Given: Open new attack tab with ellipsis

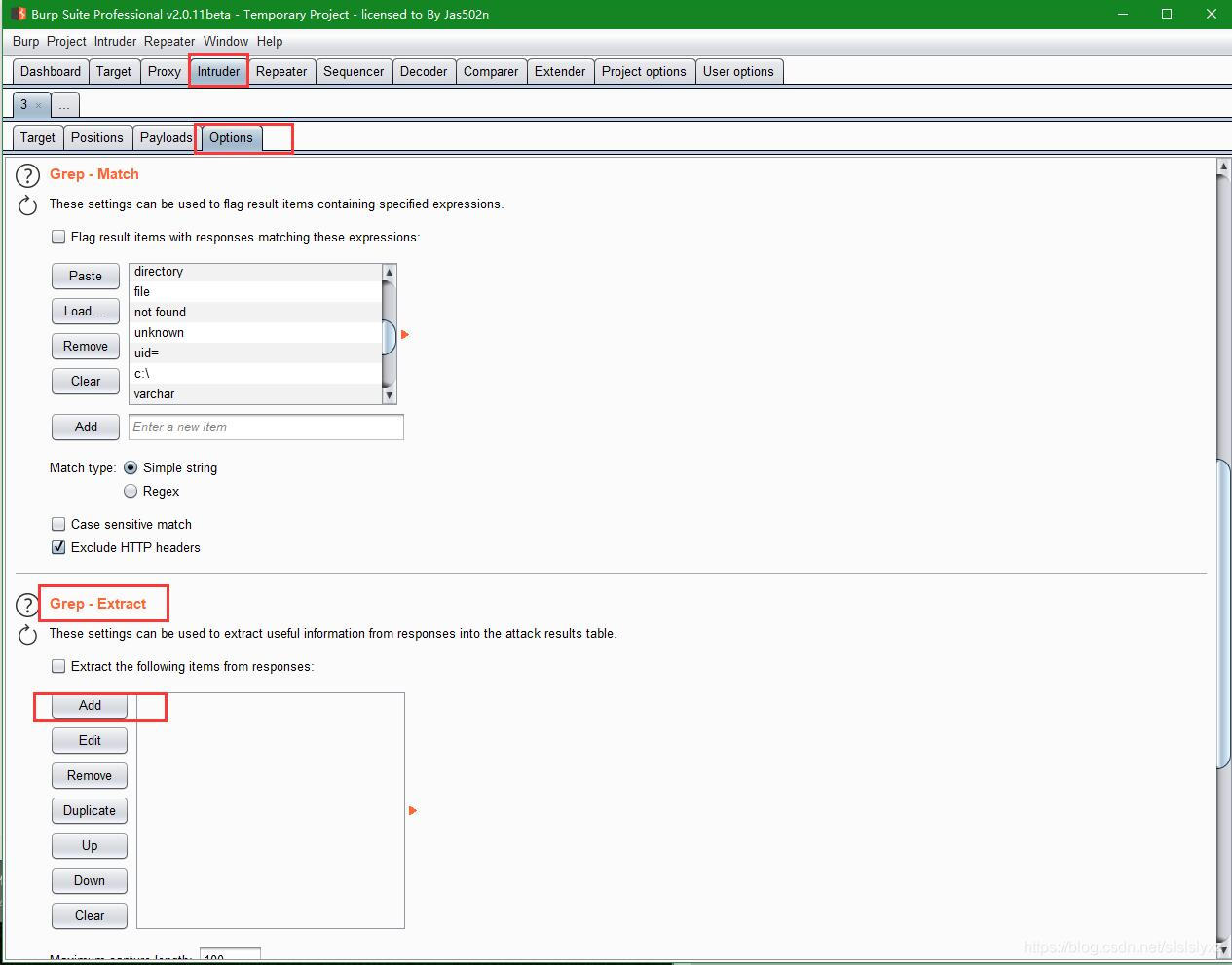Looking at the screenshot, I should pos(64,104).
